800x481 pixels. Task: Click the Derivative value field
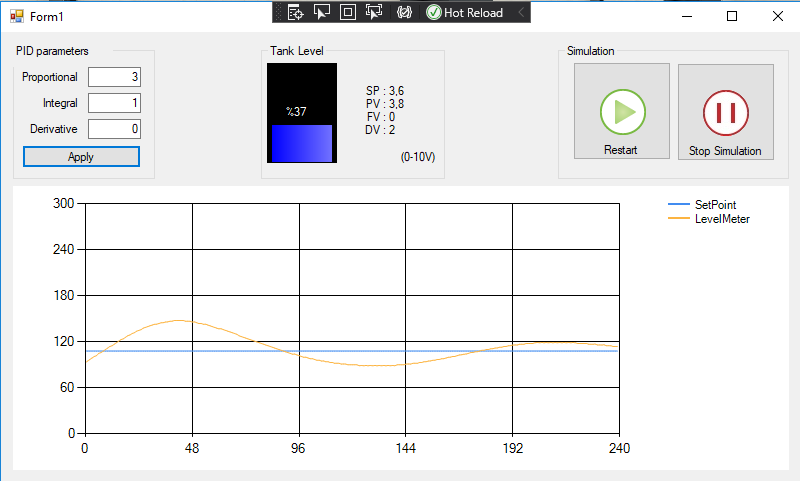[x=114, y=129]
